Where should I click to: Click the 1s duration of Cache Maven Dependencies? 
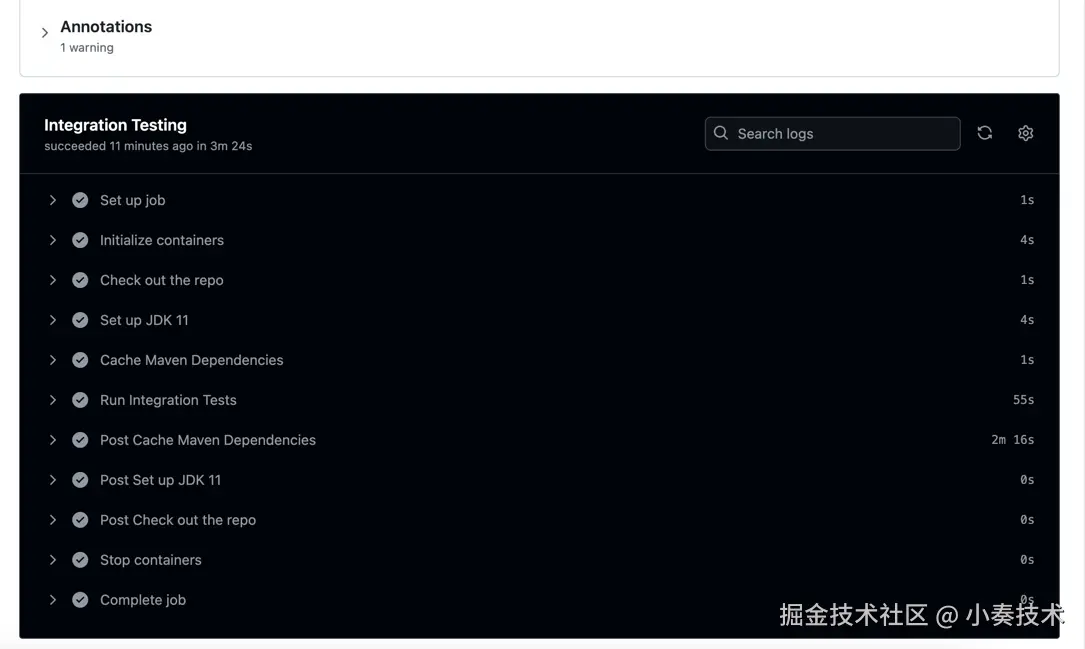click(1027, 360)
